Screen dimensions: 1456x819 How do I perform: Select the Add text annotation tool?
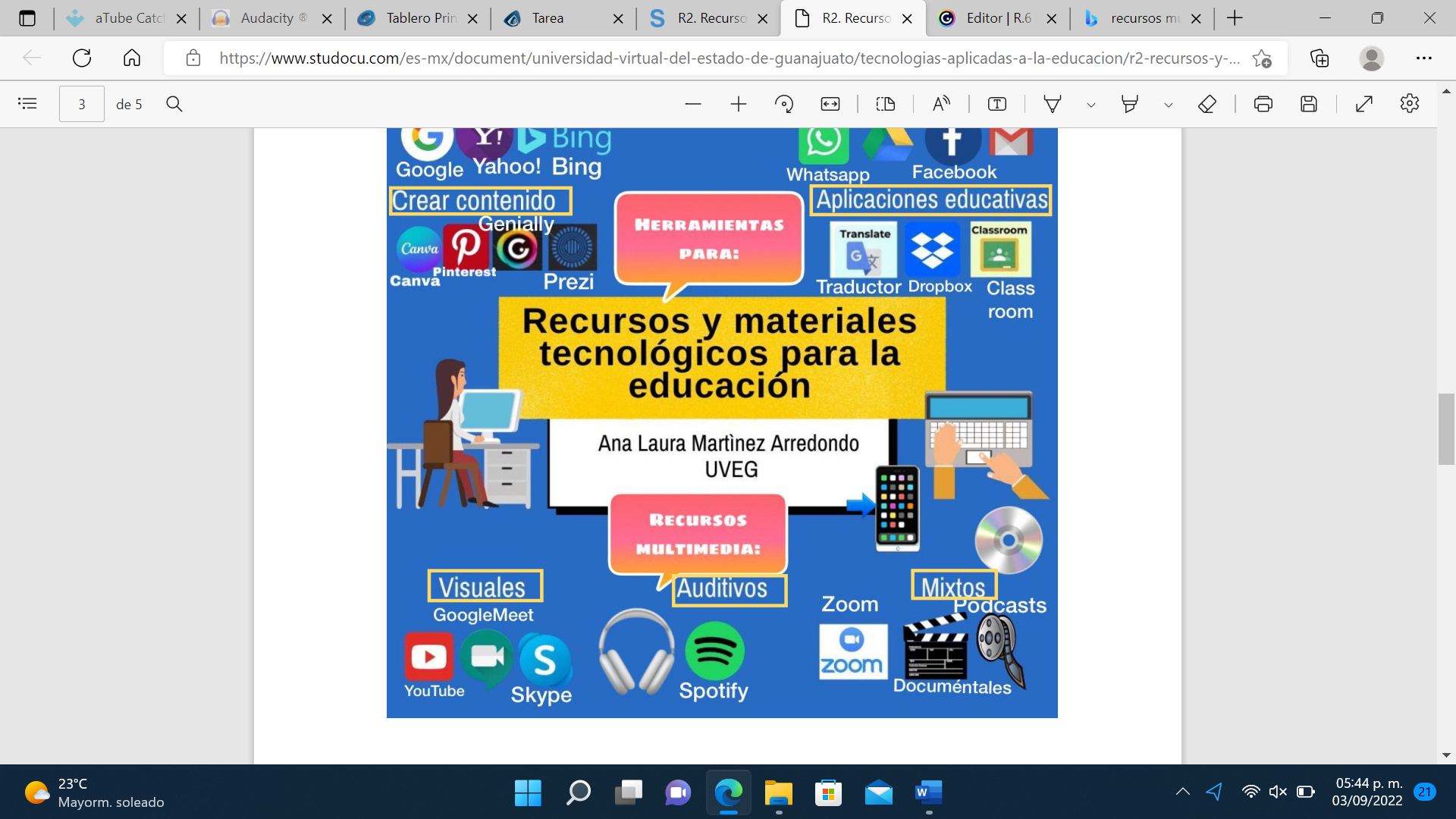(998, 104)
